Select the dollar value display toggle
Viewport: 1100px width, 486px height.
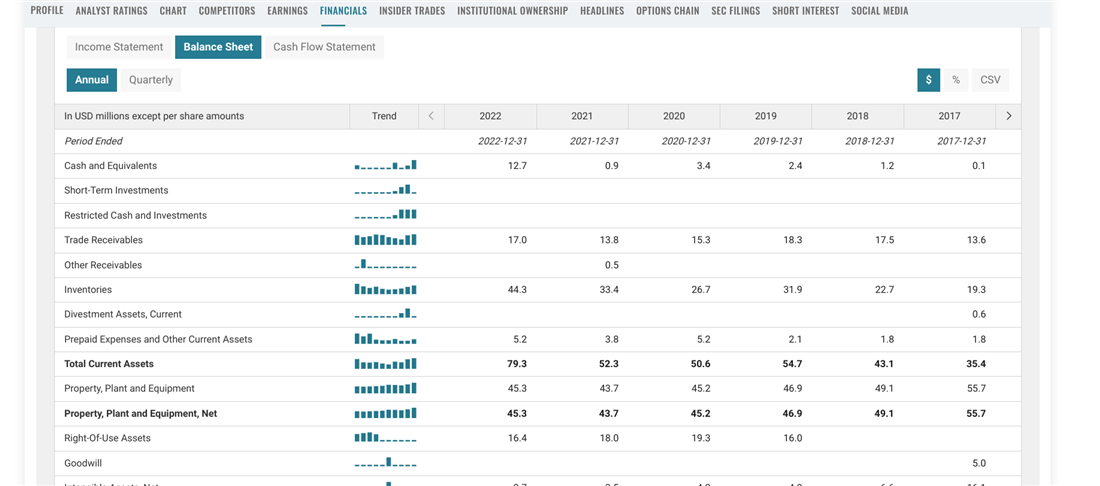pyautogui.click(x=928, y=80)
